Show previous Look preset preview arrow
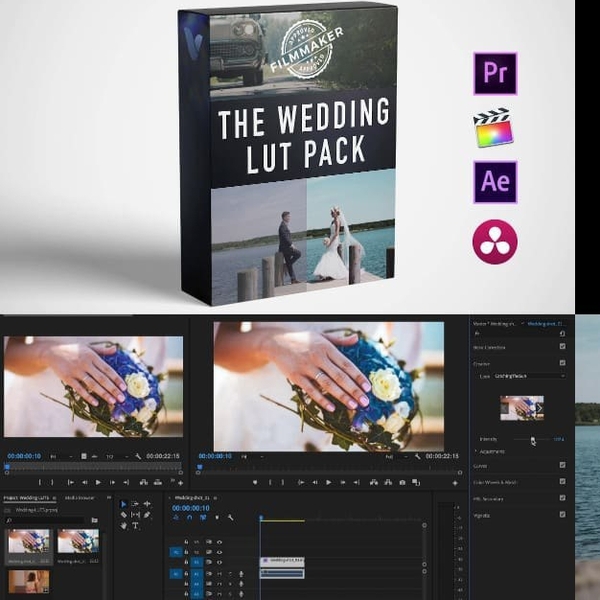Image resolution: width=600 pixels, height=600 pixels. pos(504,408)
